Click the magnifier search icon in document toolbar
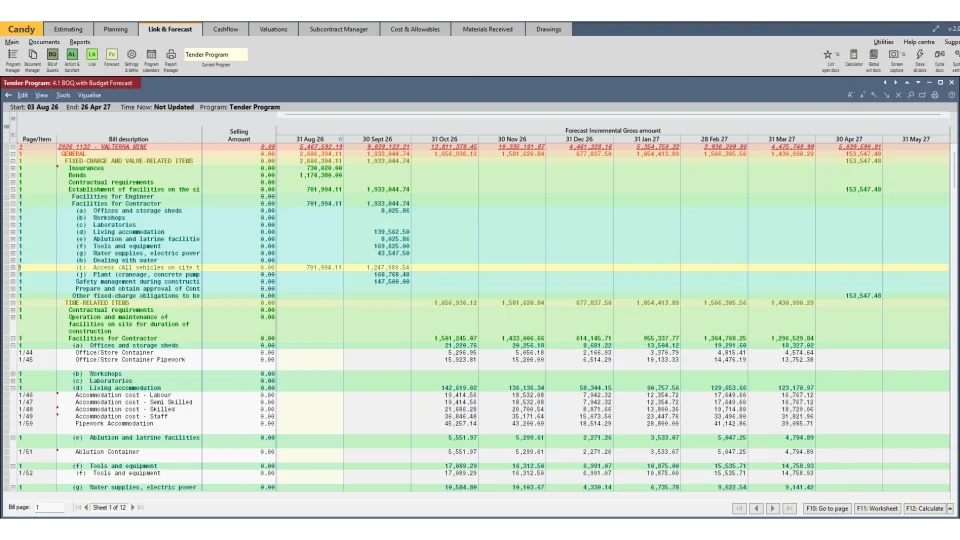This screenshot has height=540, width=960. tap(910, 95)
